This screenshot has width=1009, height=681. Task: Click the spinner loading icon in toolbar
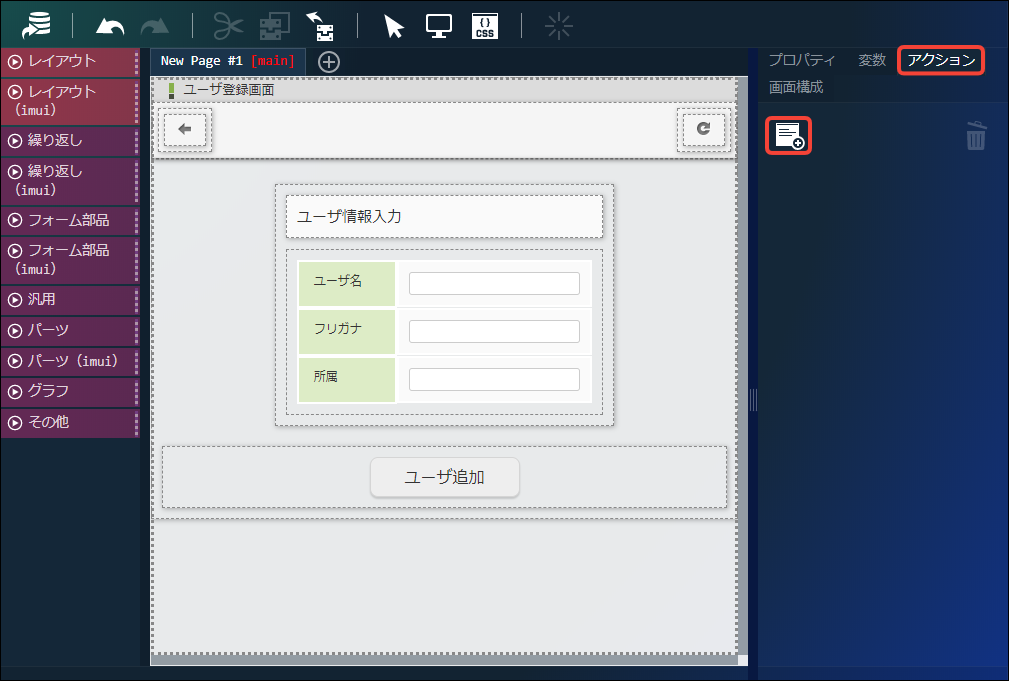click(558, 26)
